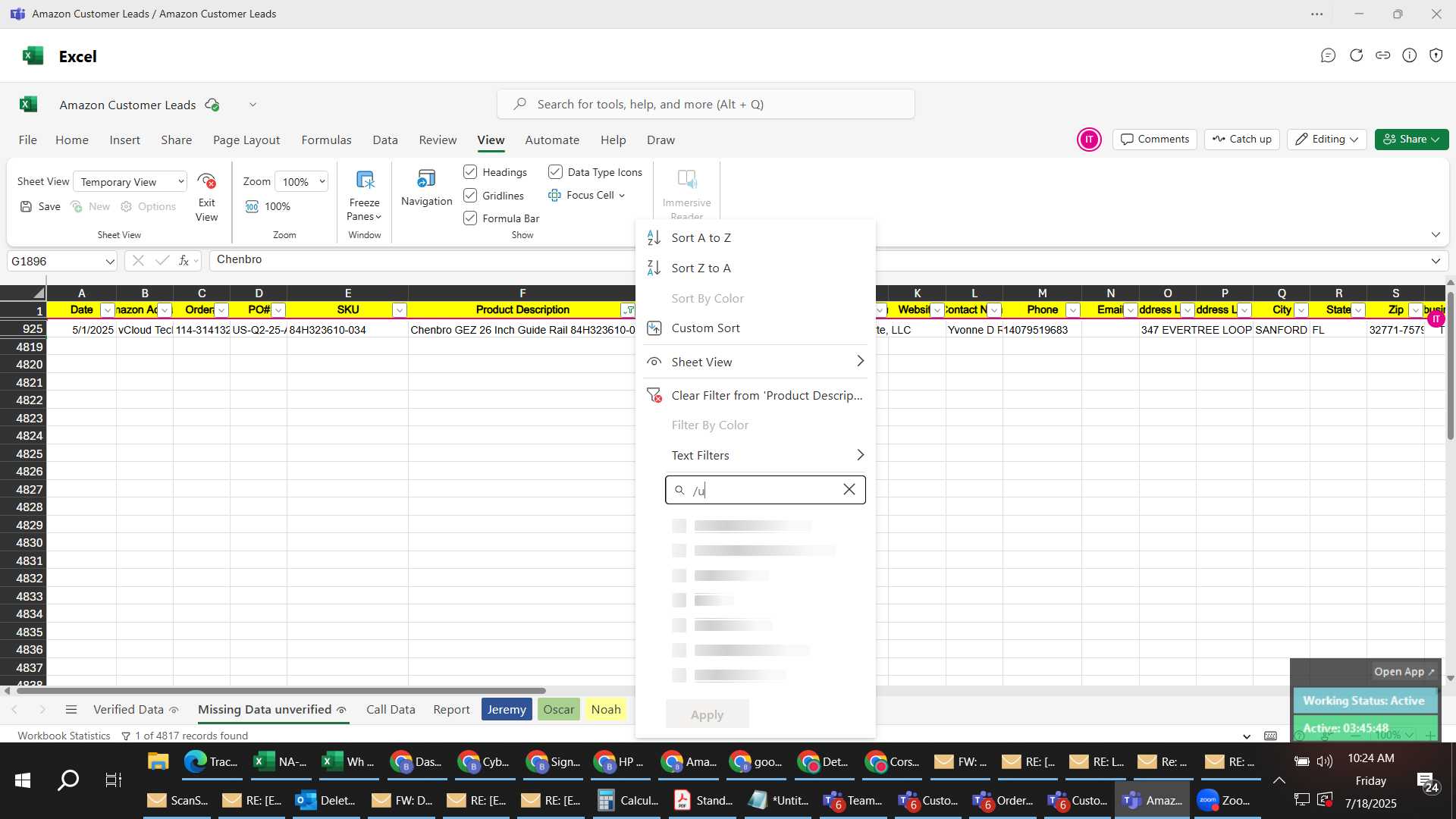Click the Custom Sort icon
Image resolution: width=1456 pixels, height=819 pixels.
pos(654,328)
